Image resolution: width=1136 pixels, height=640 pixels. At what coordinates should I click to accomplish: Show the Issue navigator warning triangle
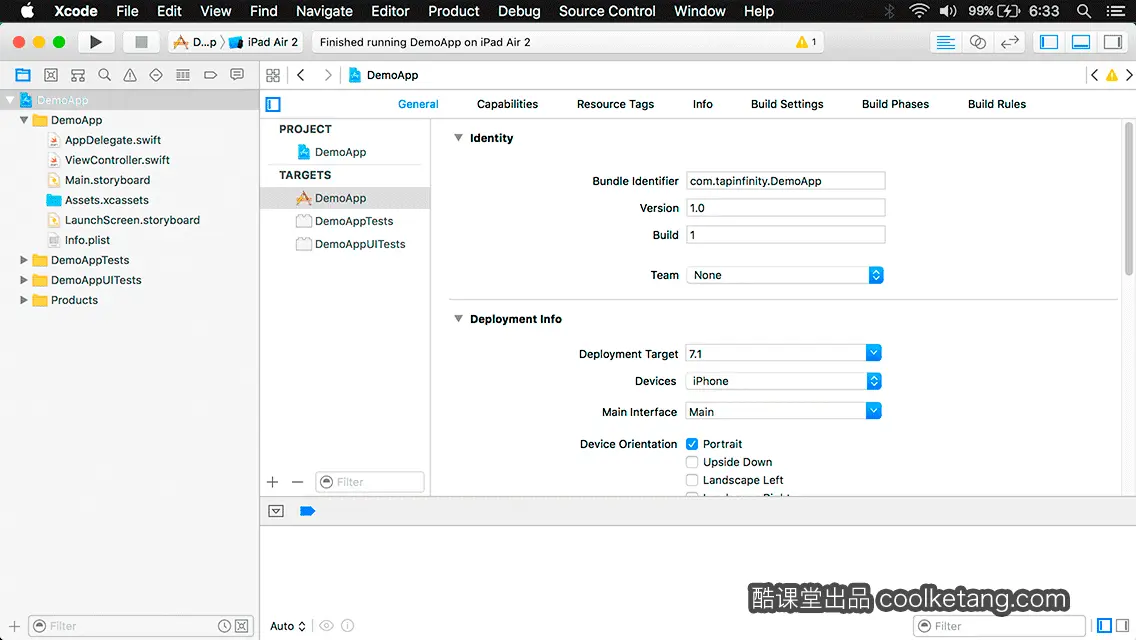coord(130,75)
